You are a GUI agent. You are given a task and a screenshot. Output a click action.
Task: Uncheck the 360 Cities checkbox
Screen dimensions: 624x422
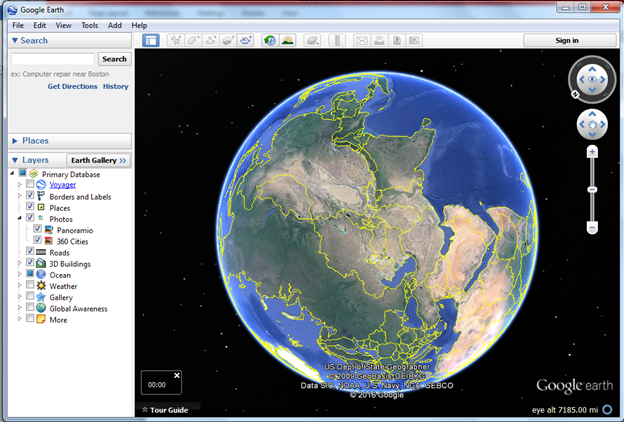click(37, 240)
